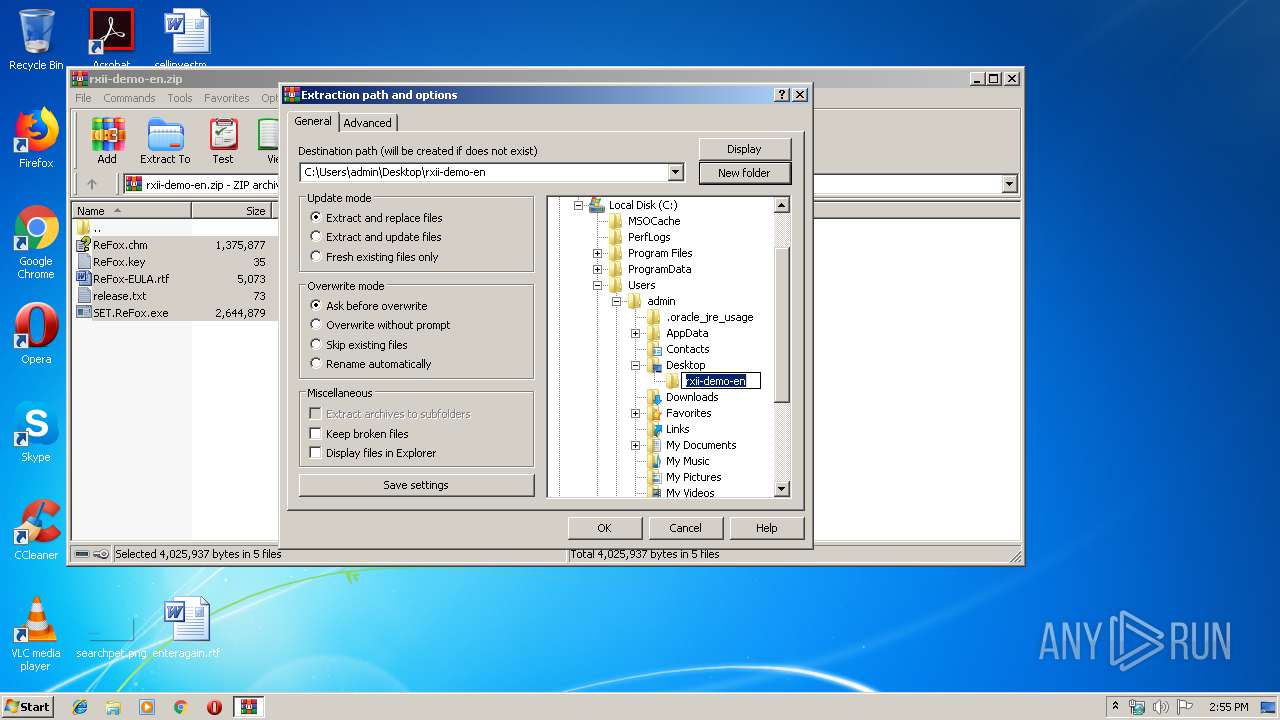Screen dimensions: 1280x720
Task: Select the SET.ReFox.exe file
Action: [130, 313]
